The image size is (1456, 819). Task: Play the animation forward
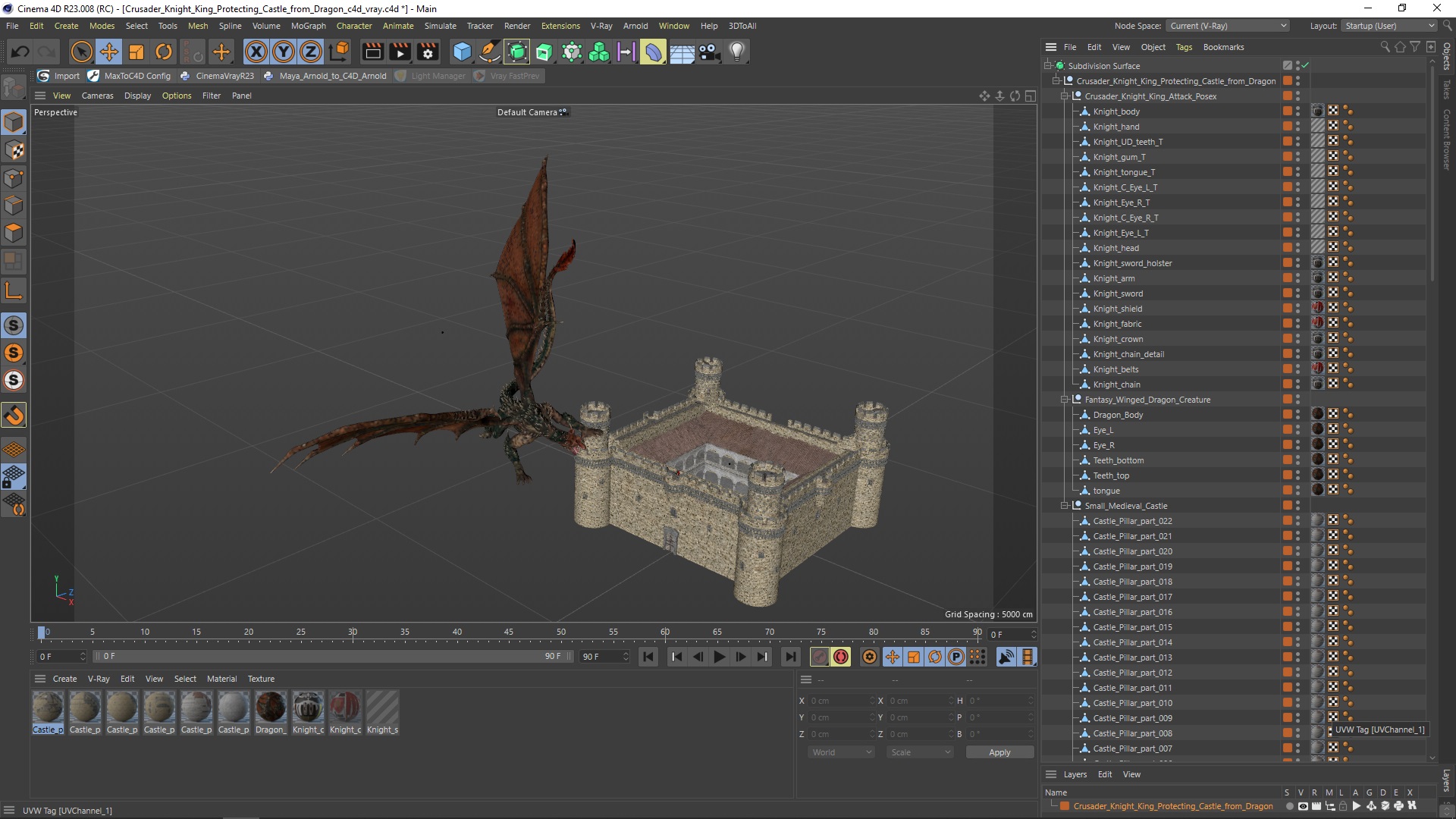(x=719, y=657)
